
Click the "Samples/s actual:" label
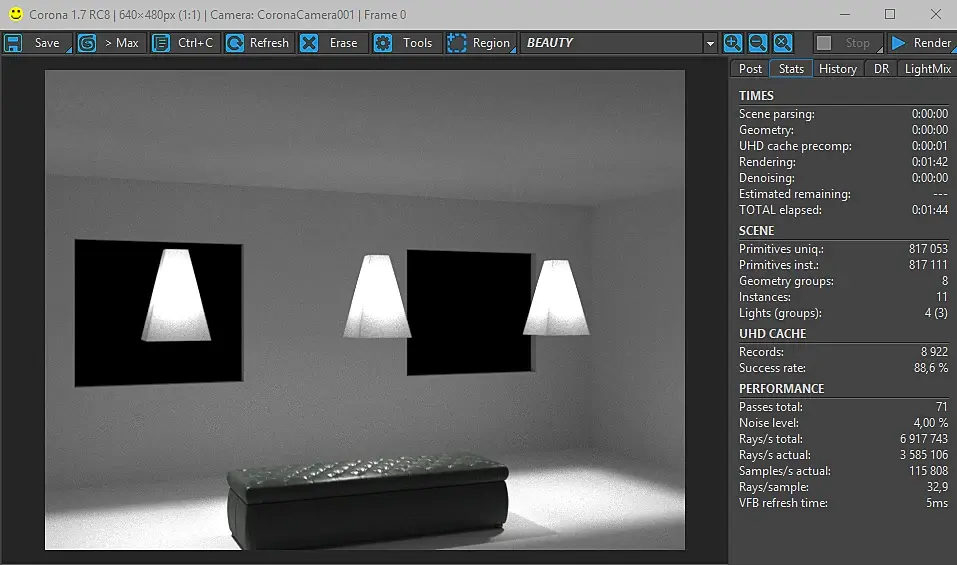(784, 471)
